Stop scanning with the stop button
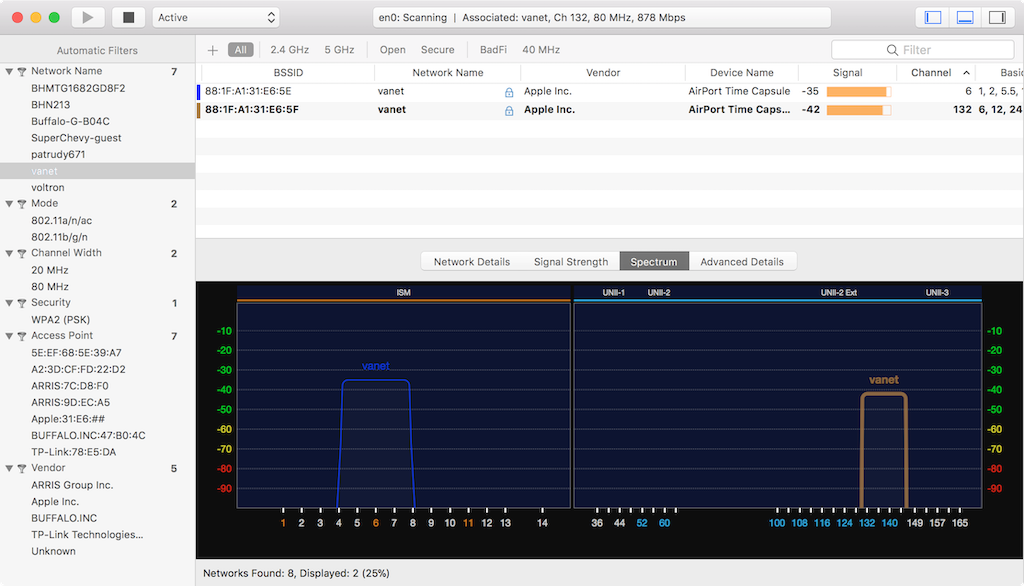 pyautogui.click(x=129, y=18)
